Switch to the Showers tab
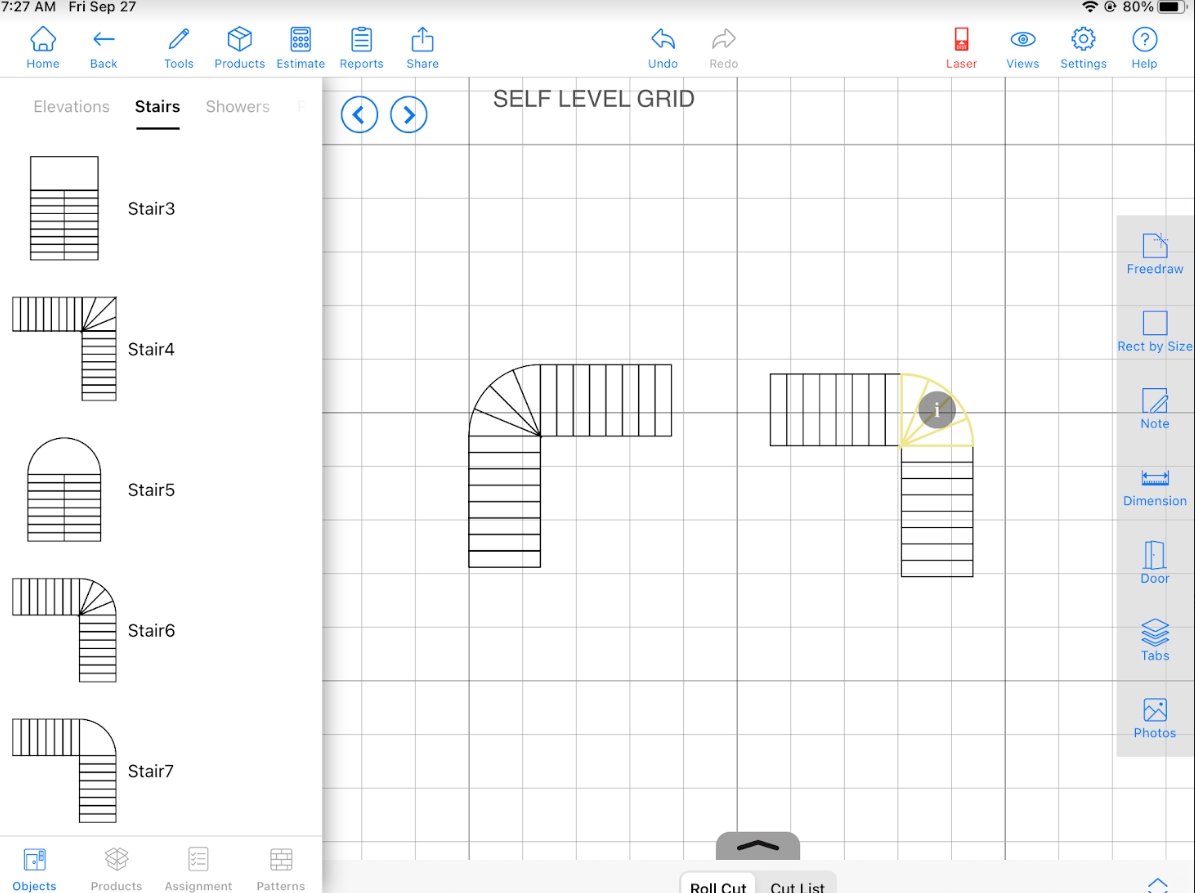The width and height of the screenshot is (1195, 893). click(x=237, y=107)
